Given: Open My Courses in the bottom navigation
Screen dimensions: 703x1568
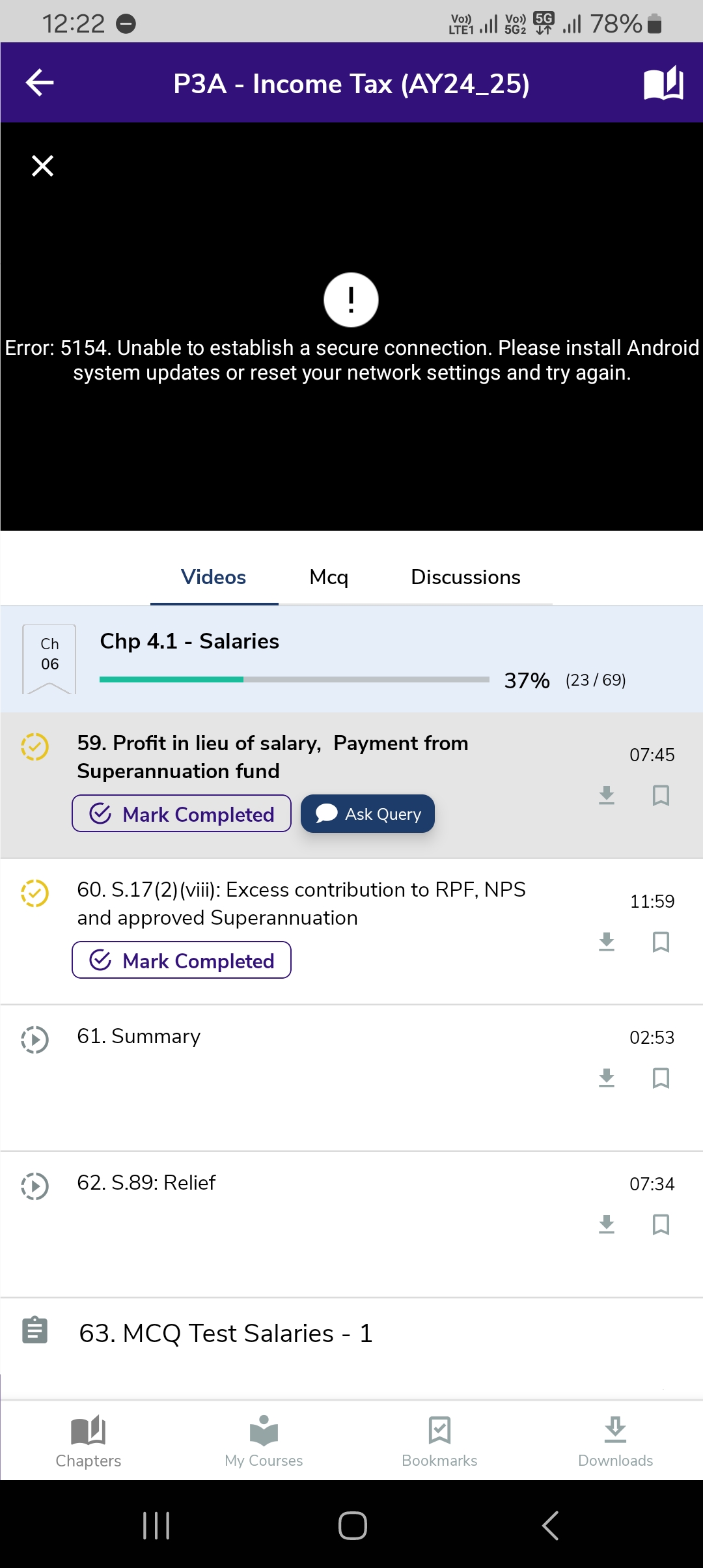Looking at the screenshot, I should pos(264,1441).
